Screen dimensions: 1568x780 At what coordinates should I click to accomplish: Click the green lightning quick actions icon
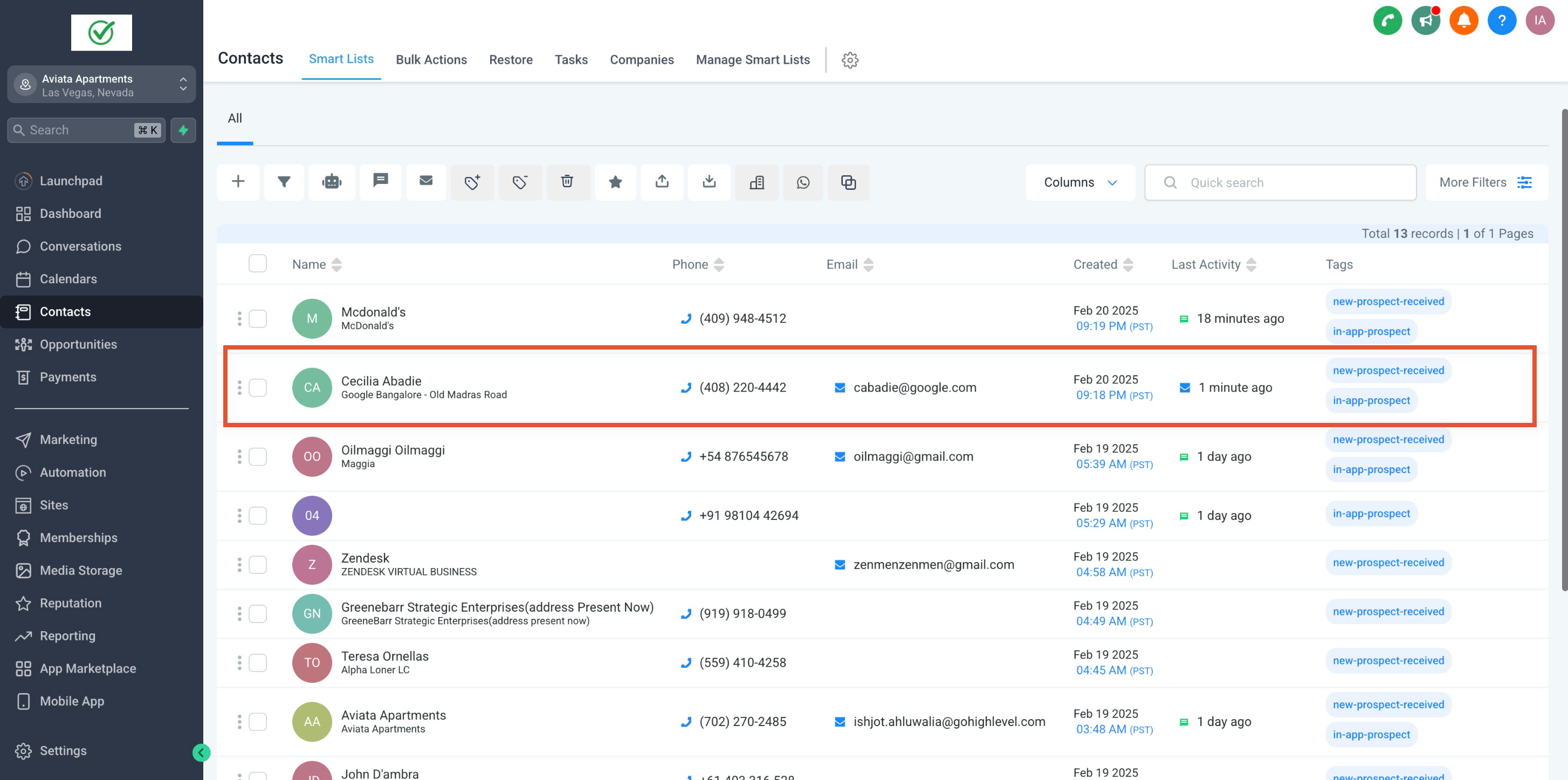(x=183, y=131)
